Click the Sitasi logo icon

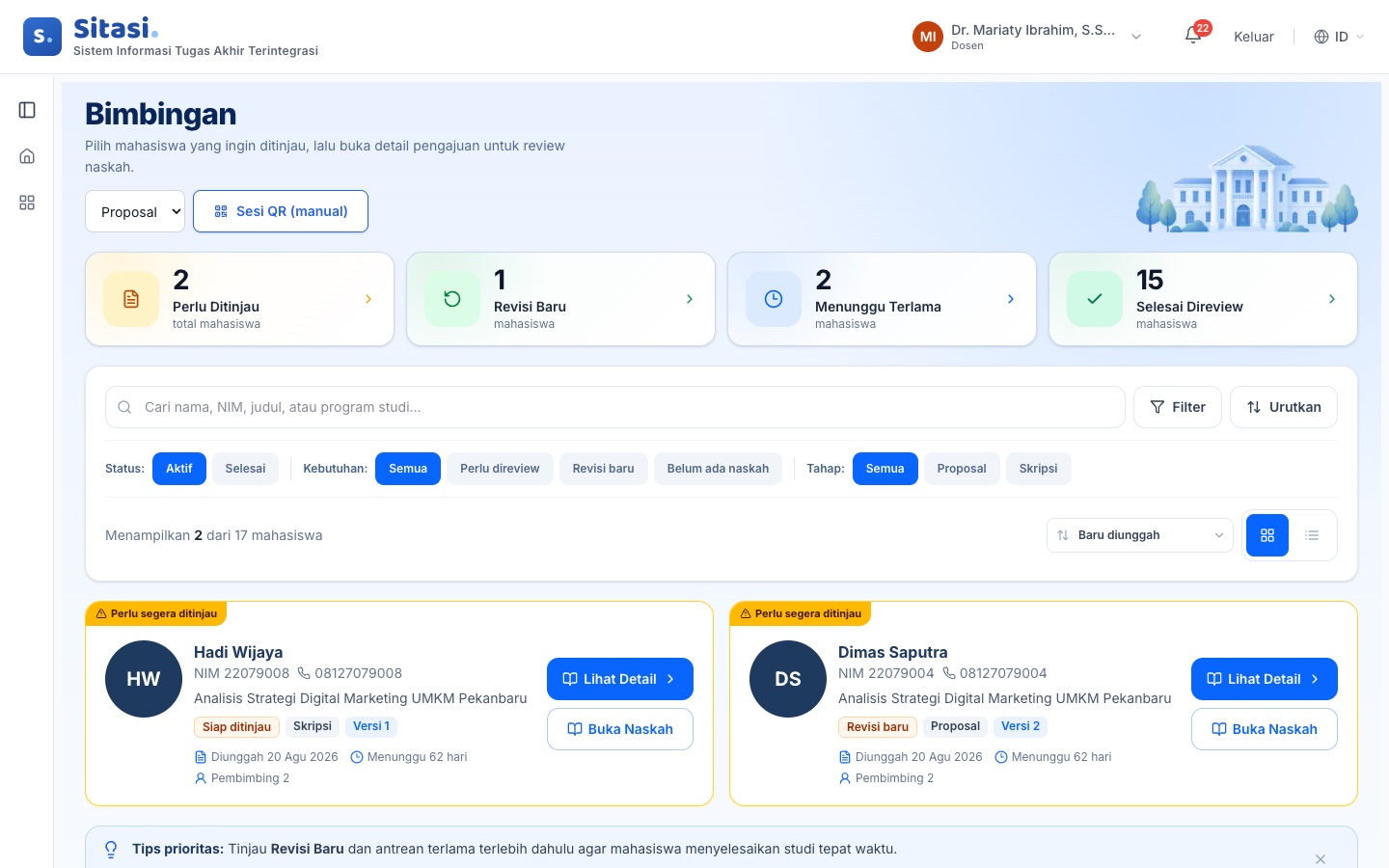42,37
